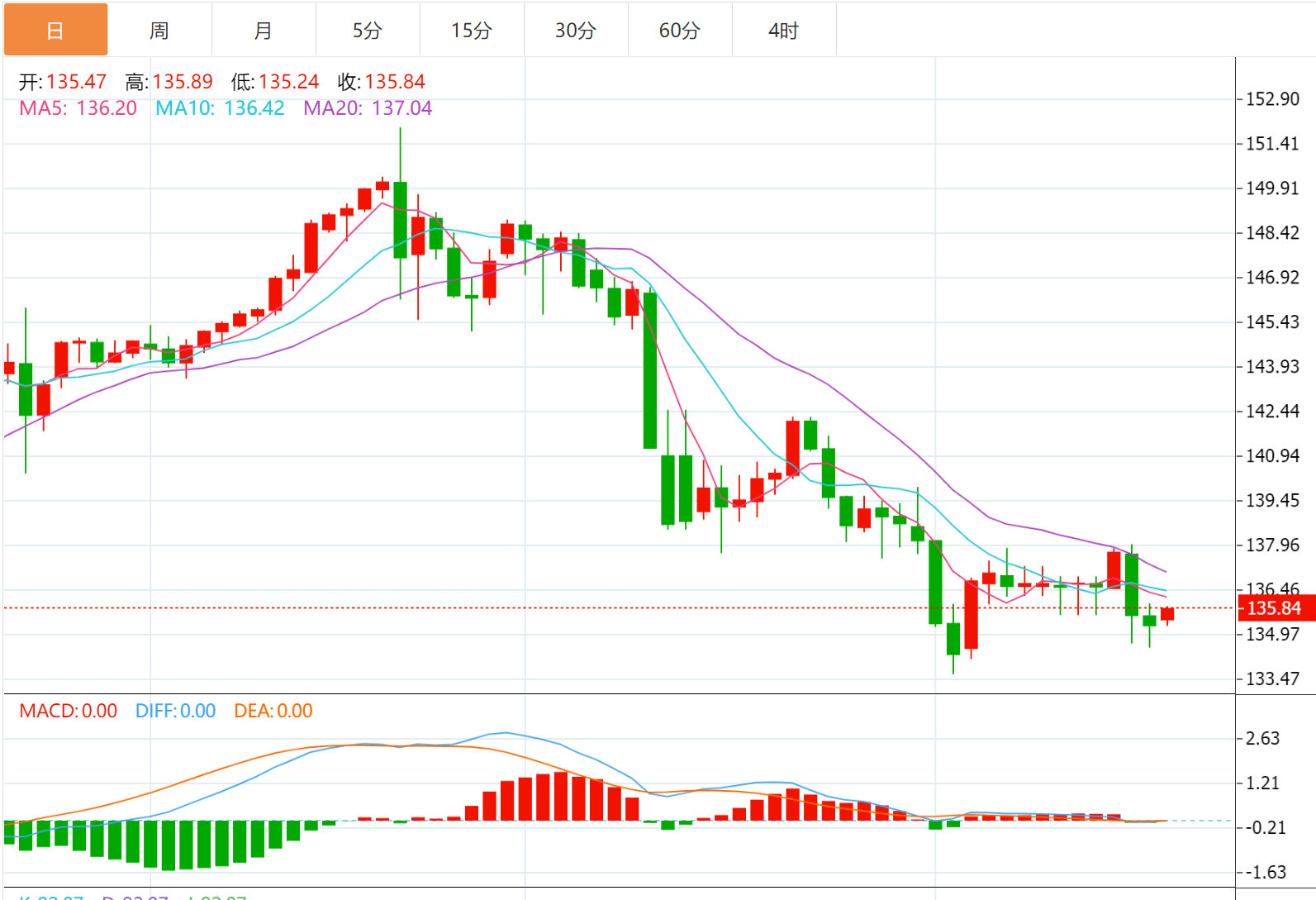1316x900 pixels.
Task: Switch to the 周 weekly tab
Action: pyautogui.click(x=159, y=30)
